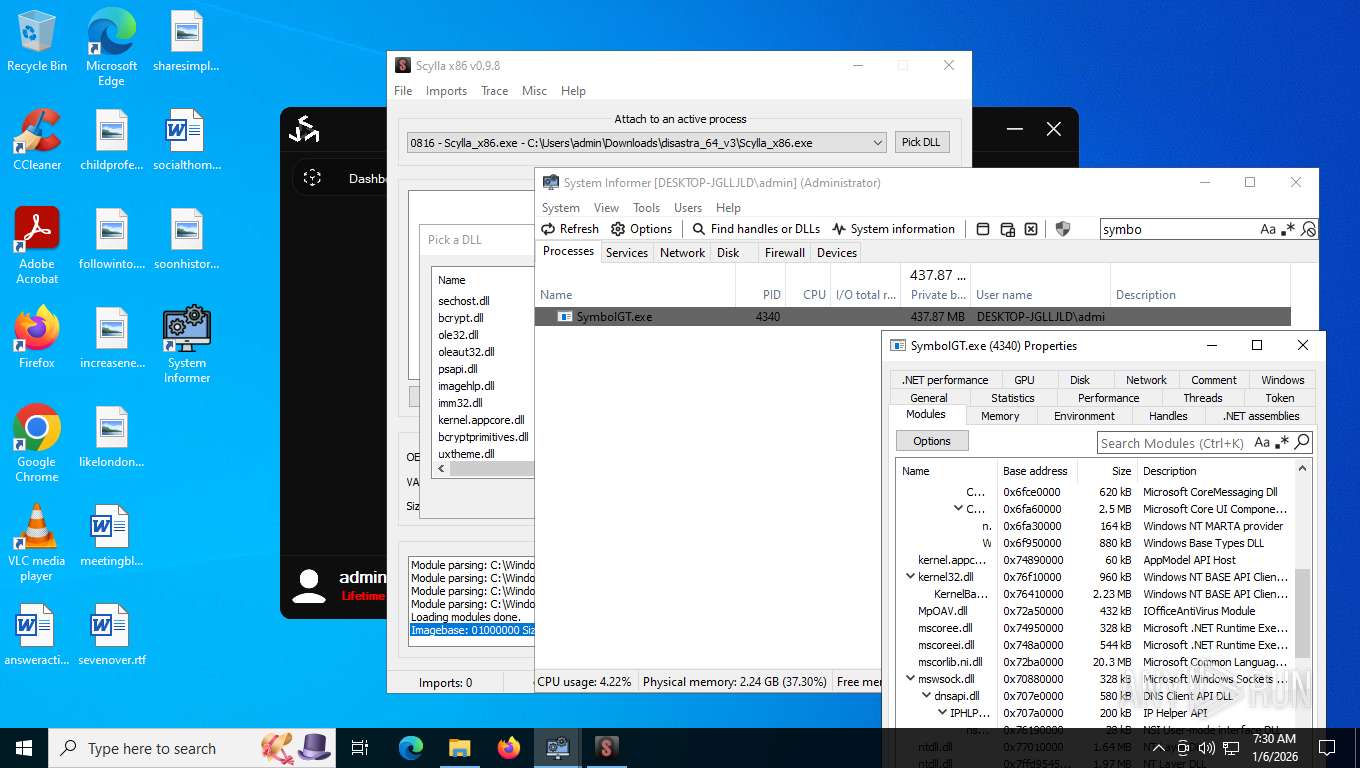Image resolution: width=1360 pixels, height=768 pixels.
Task: Open Recycle Bin desktop icon
Action: click(37, 42)
